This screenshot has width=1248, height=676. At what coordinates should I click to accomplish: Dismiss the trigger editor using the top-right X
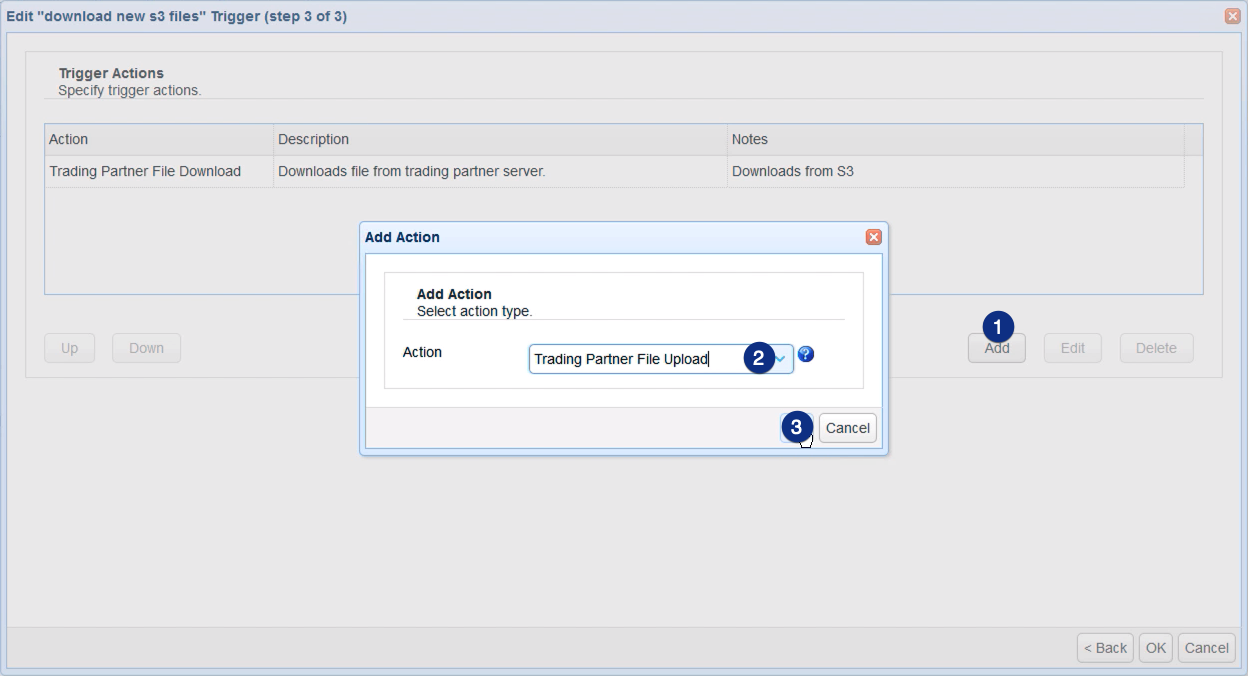1232,16
